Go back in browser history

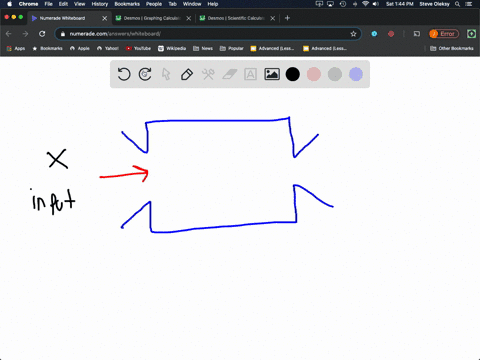pyautogui.click(x=9, y=34)
